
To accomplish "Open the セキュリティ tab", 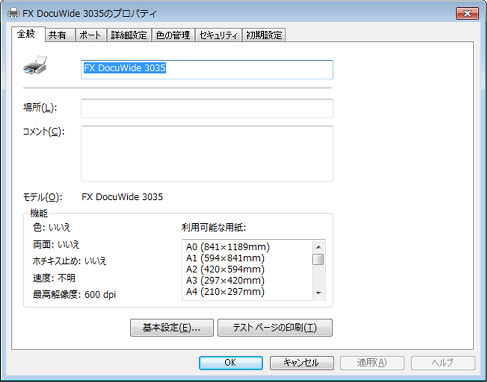I will [218, 35].
